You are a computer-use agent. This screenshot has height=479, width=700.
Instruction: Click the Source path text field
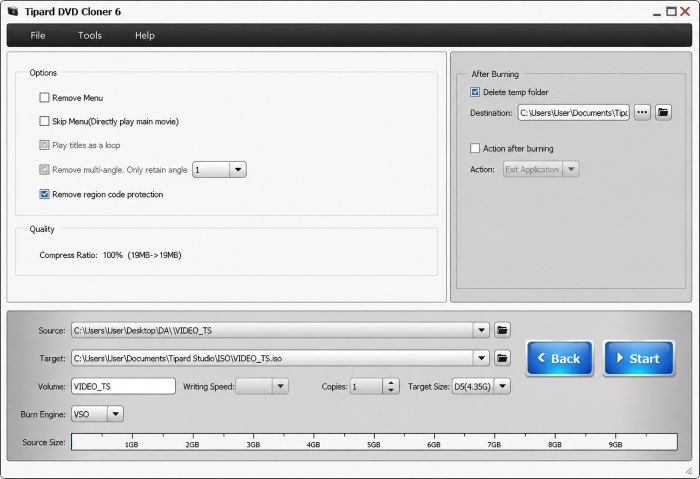(272, 330)
